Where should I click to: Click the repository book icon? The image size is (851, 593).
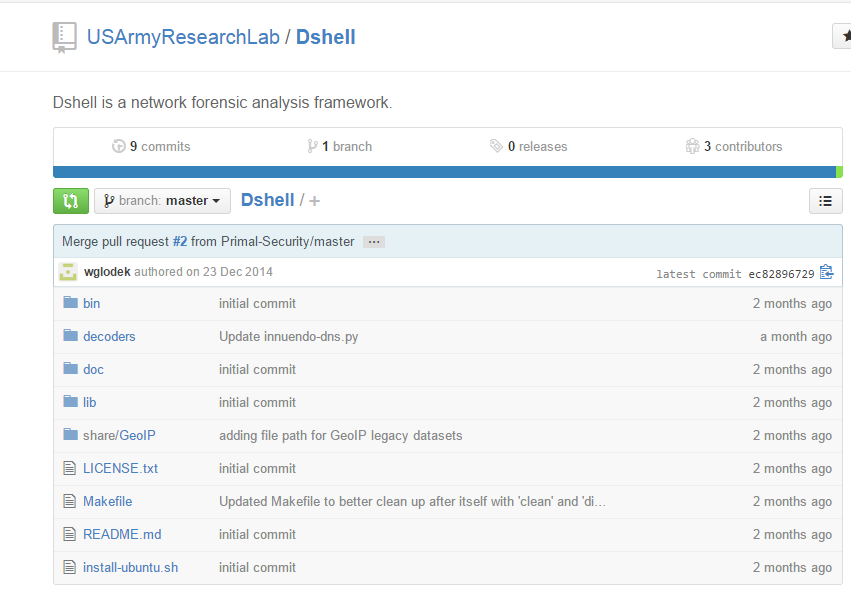tap(64, 37)
